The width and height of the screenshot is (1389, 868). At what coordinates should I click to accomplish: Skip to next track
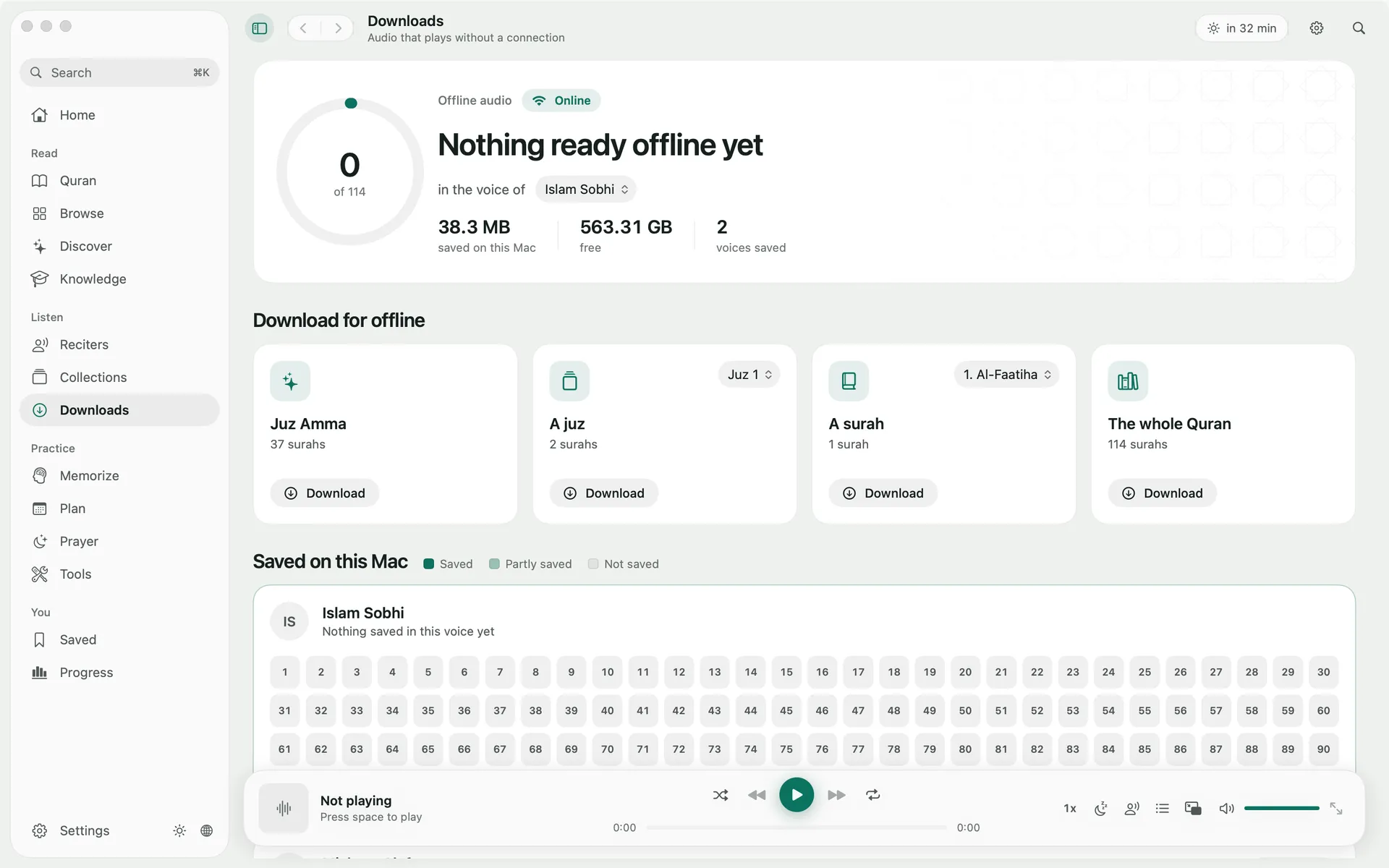coord(836,795)
